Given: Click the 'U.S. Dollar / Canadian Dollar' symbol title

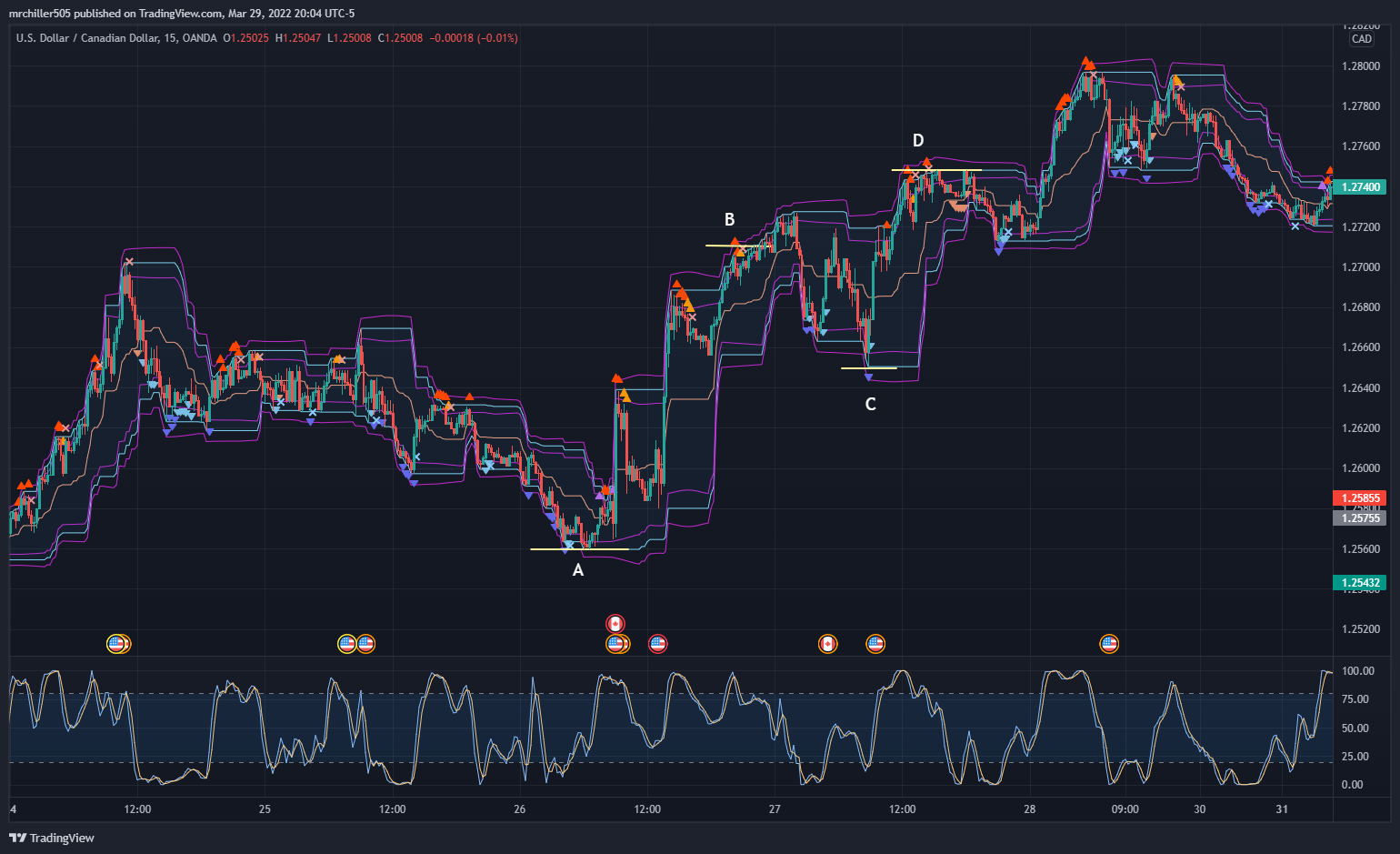Looking at the screenshot, I should coord(86,38).
